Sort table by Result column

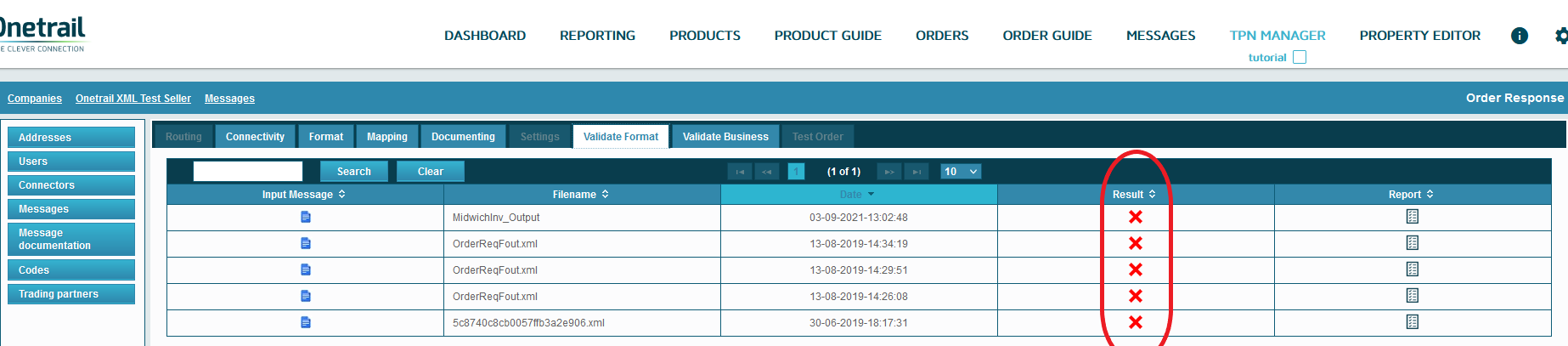click(x=1134, y=195)
